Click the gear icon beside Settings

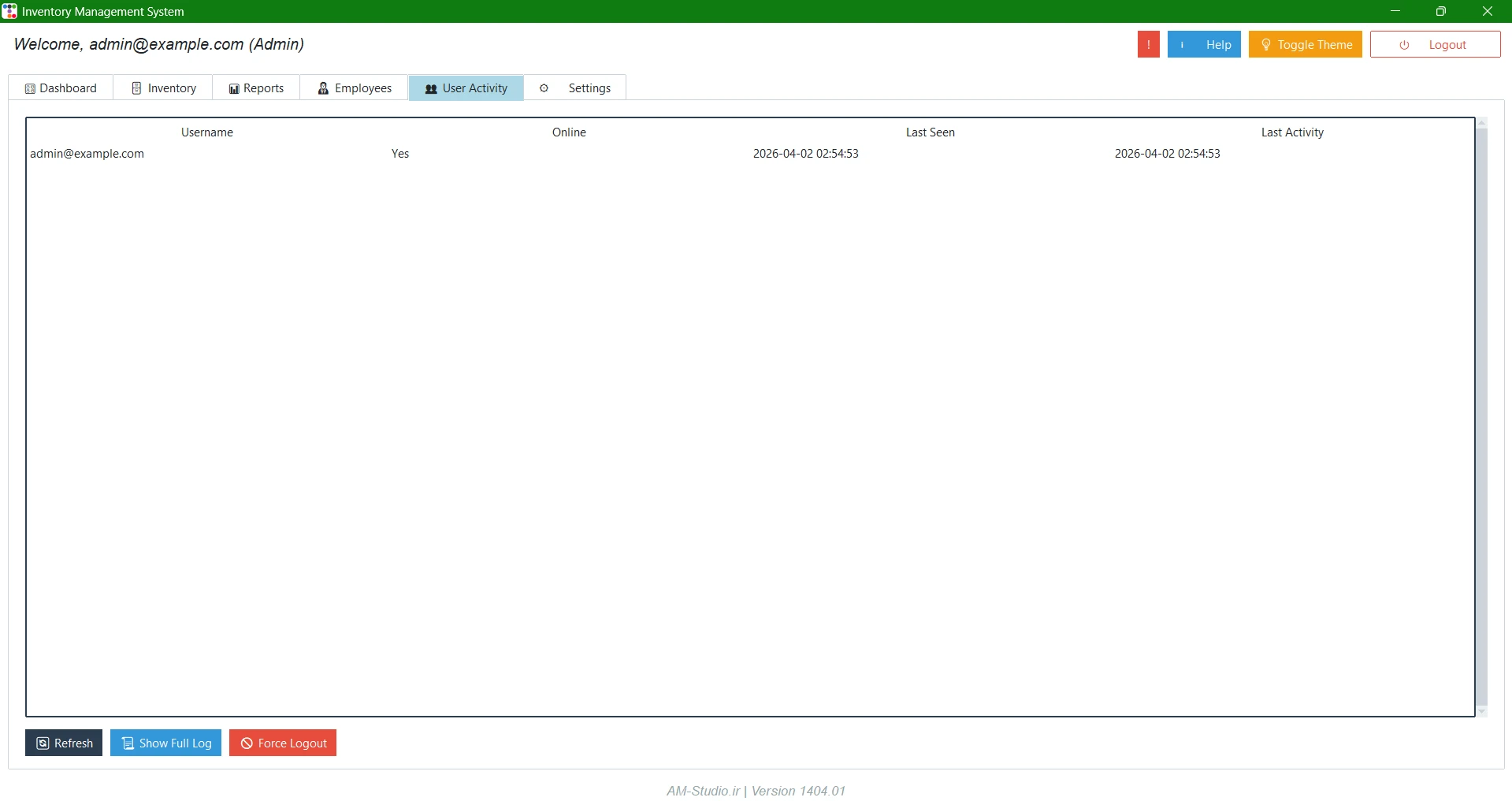[544, 88]
